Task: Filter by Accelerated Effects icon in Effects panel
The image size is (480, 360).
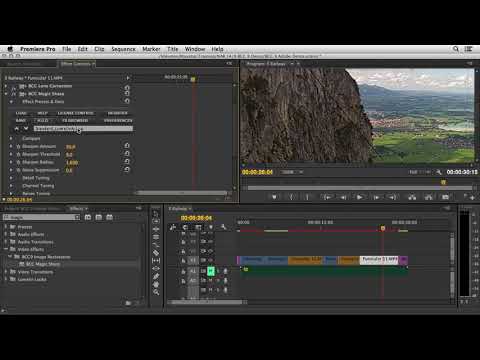Action: 88,217
